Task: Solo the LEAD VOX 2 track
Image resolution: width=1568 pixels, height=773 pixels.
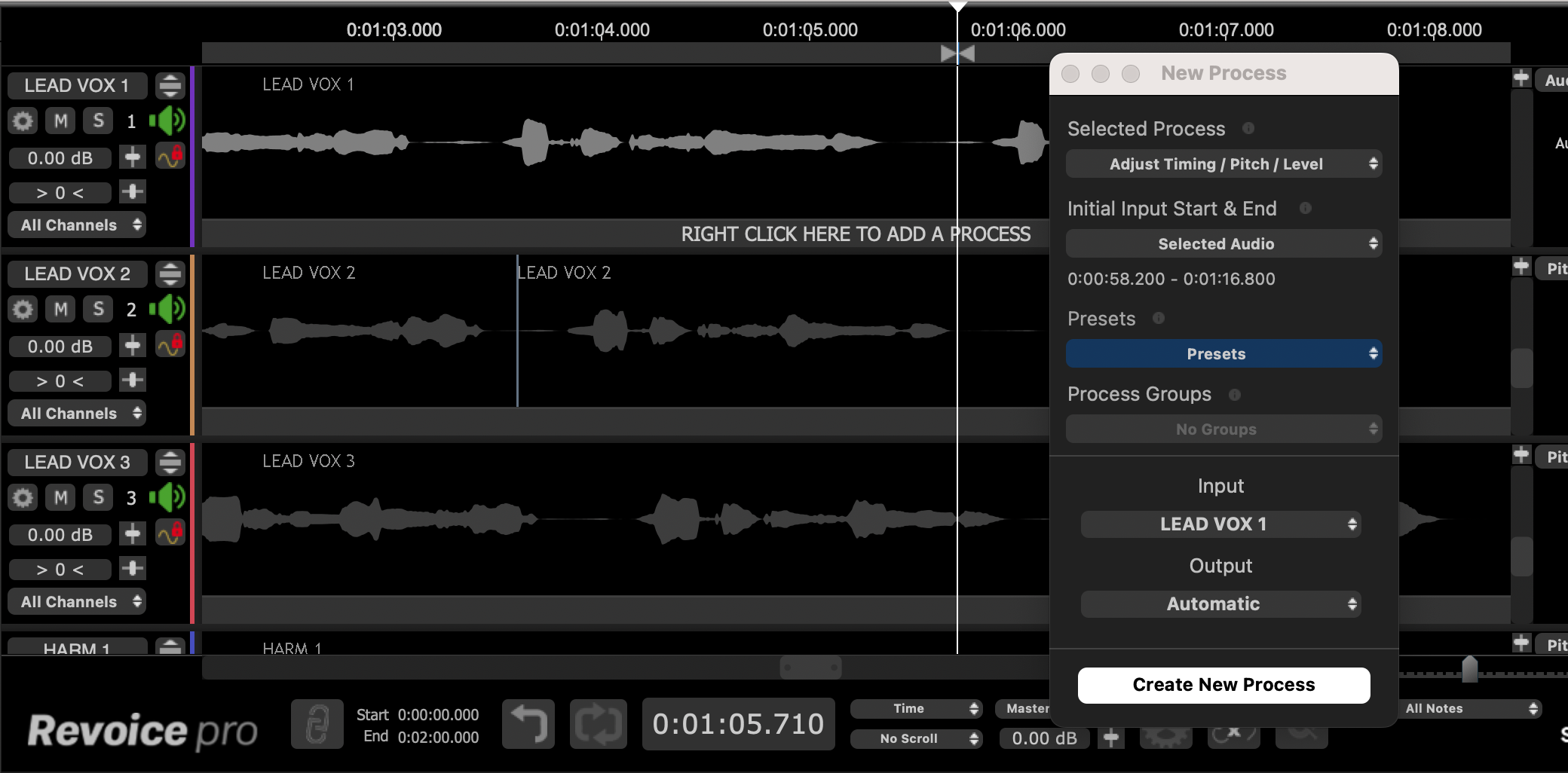Action: [x=98, y=309]
